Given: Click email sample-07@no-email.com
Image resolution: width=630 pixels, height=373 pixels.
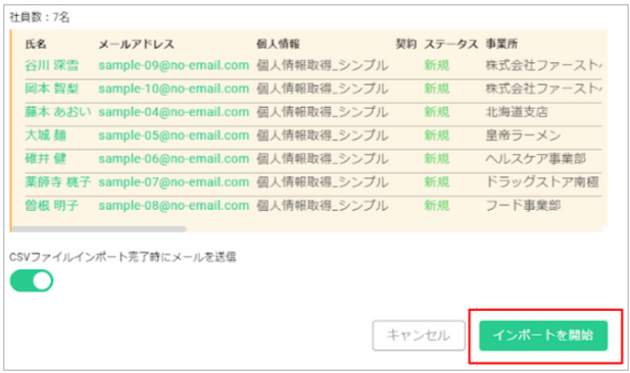Looking at the screenshot, I should [174, 182].
